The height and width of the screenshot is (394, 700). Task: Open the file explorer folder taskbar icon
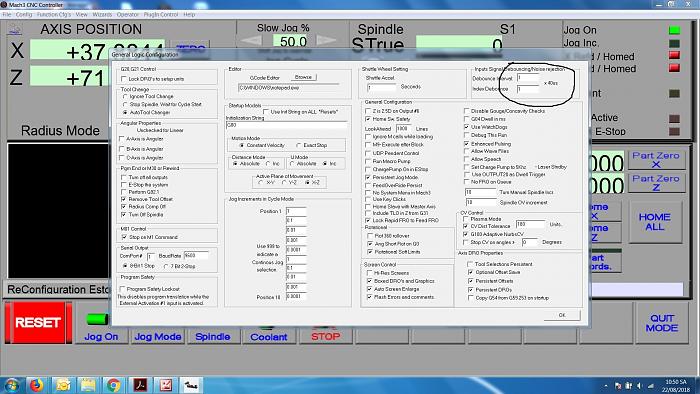(88, 385)
